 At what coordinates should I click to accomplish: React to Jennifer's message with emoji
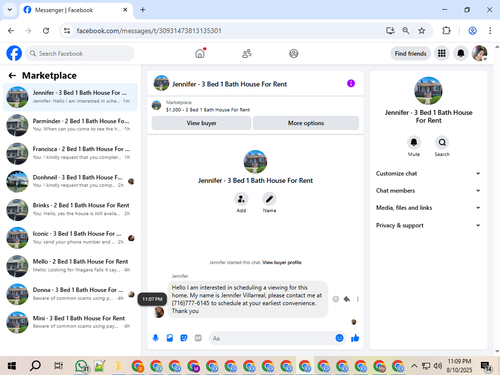click(336, 299)
